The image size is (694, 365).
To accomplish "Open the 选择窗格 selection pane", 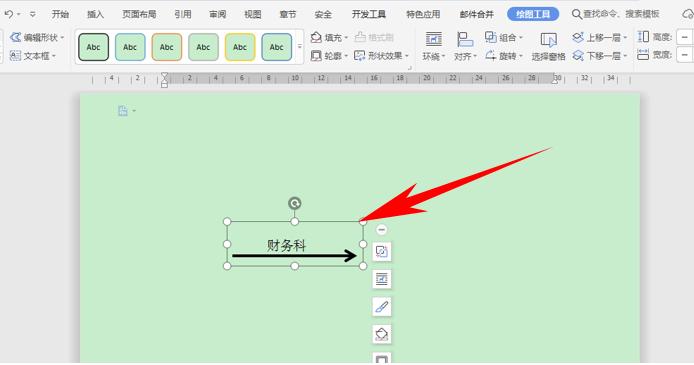I will coord(548,46).
